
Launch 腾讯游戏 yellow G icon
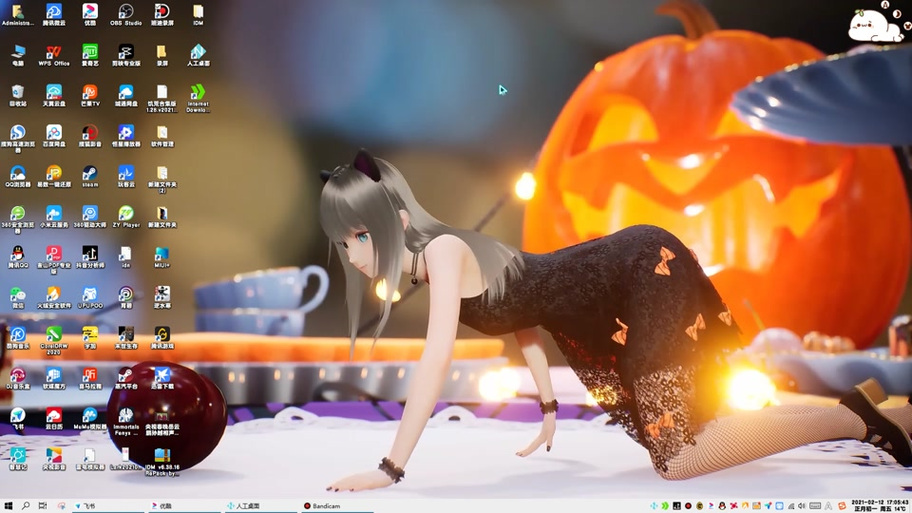point(162,337)
